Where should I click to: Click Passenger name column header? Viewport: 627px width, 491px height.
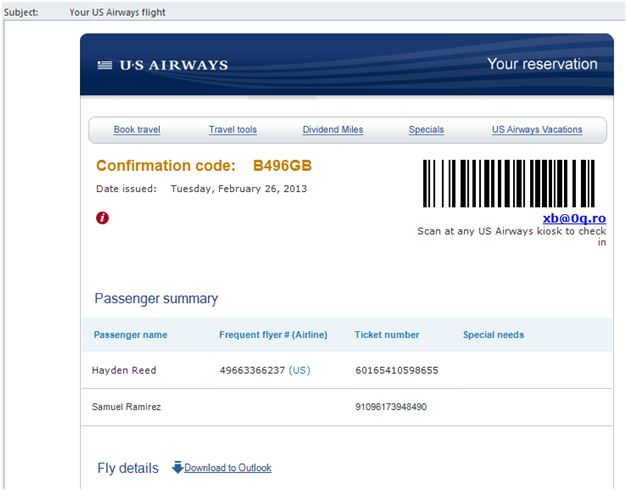coord(130,335)
